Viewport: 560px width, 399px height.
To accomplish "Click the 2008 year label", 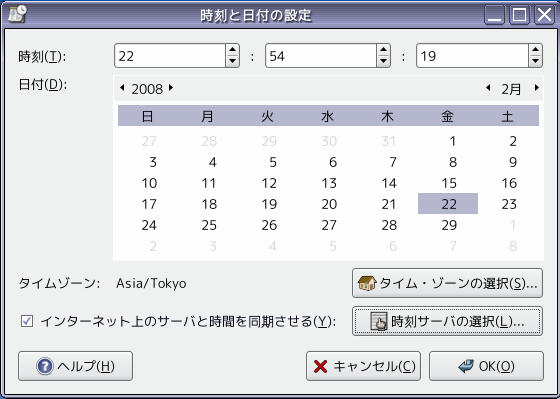I will tap(147, 89).
